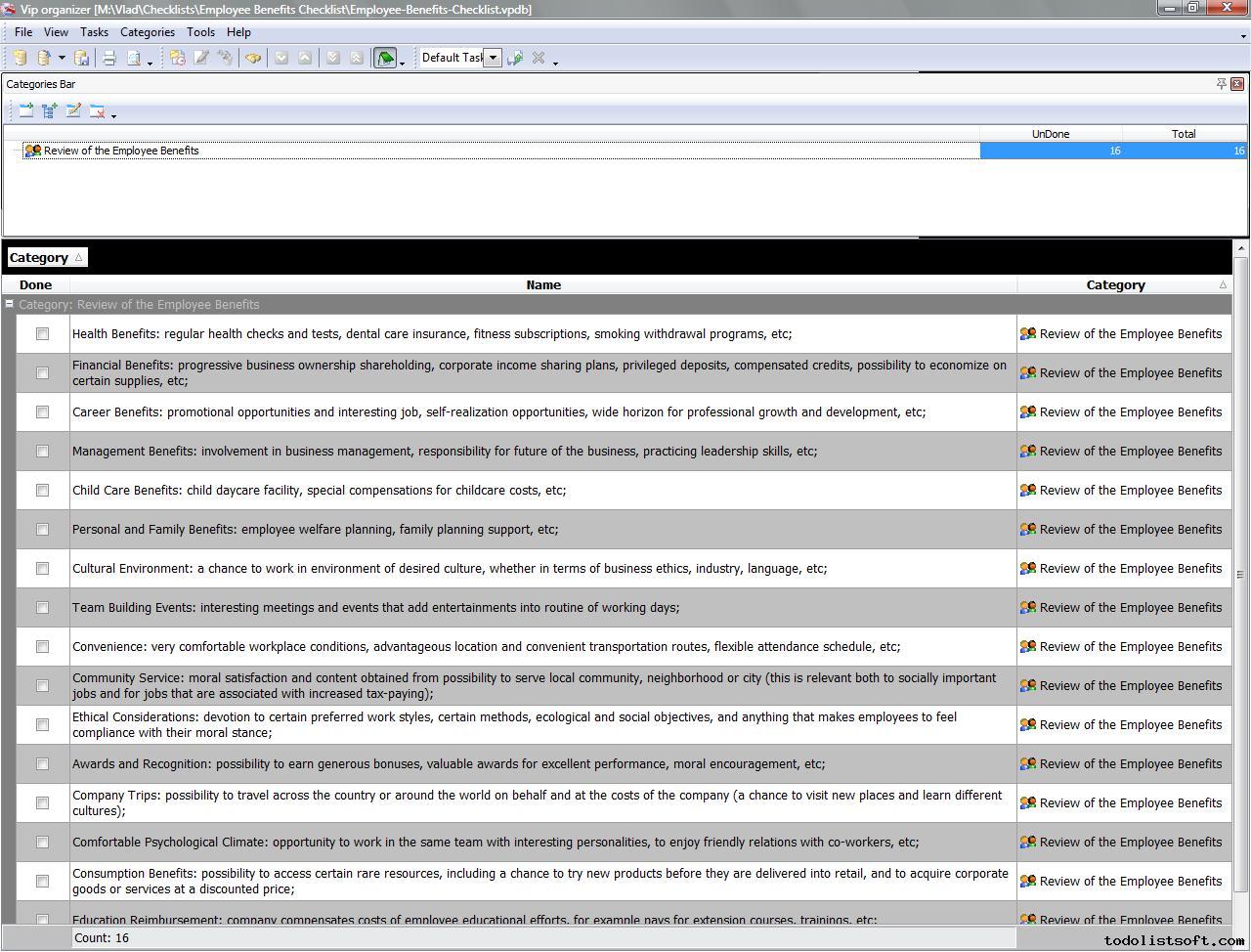
Task: Check the Health Benefits task as done
Action: click(42, 334)
